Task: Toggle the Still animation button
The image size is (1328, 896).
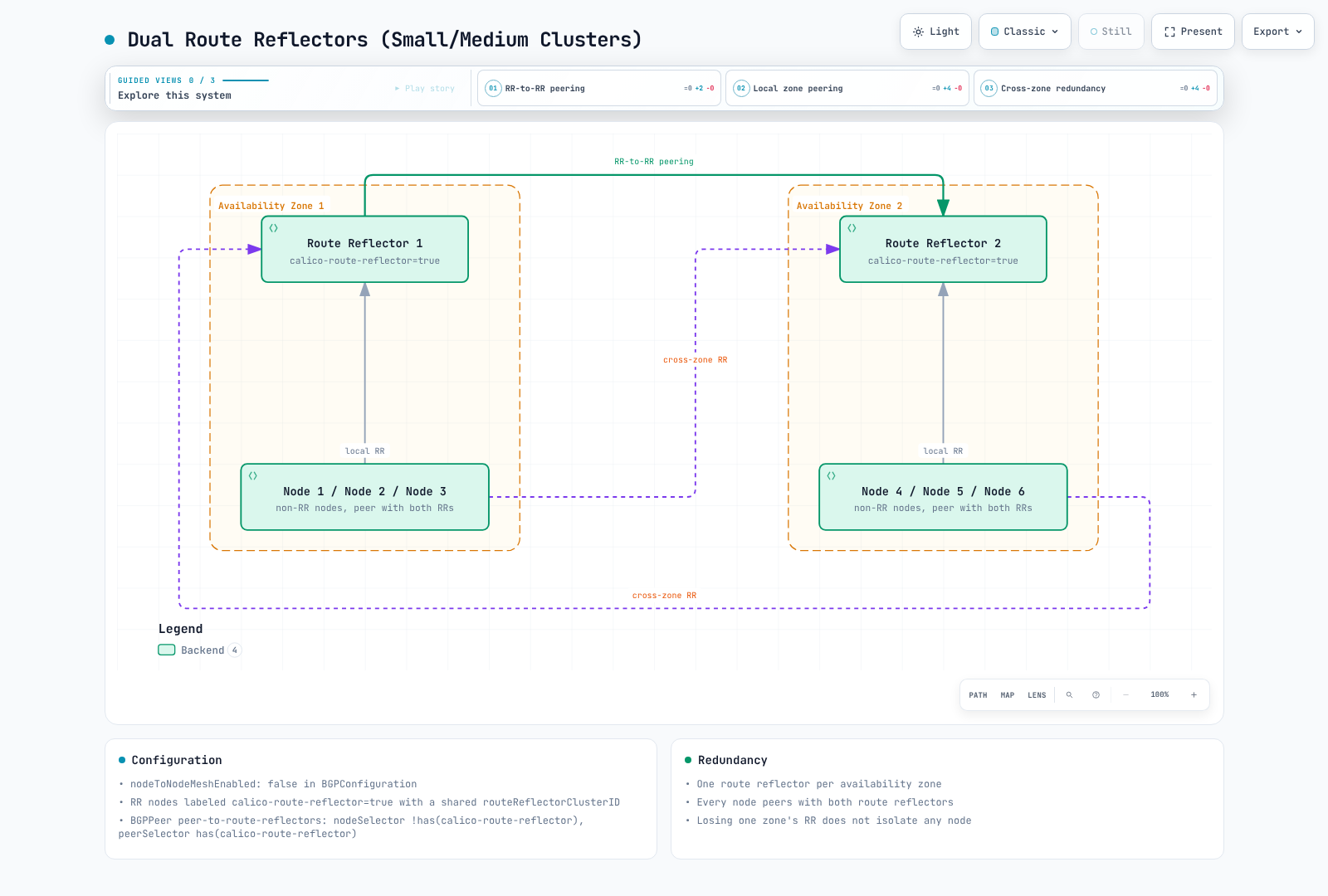Action: pos(1111,32)
